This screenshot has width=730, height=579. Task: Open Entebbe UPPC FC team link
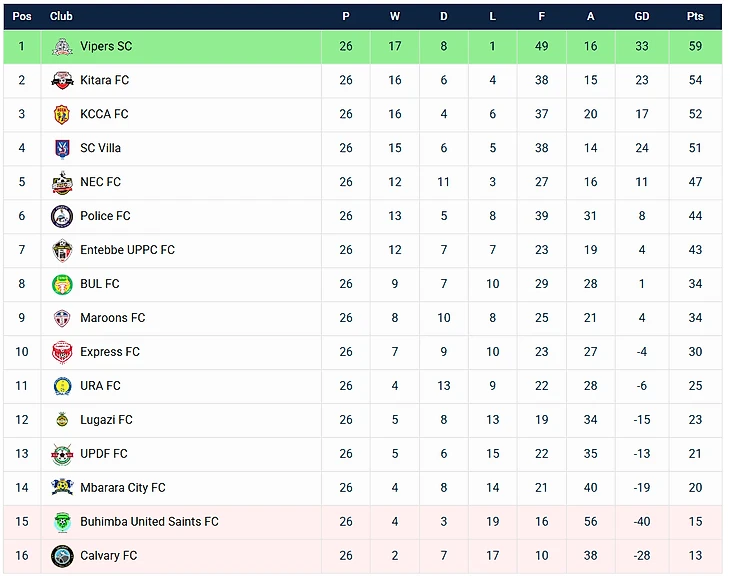click(128, 250)
